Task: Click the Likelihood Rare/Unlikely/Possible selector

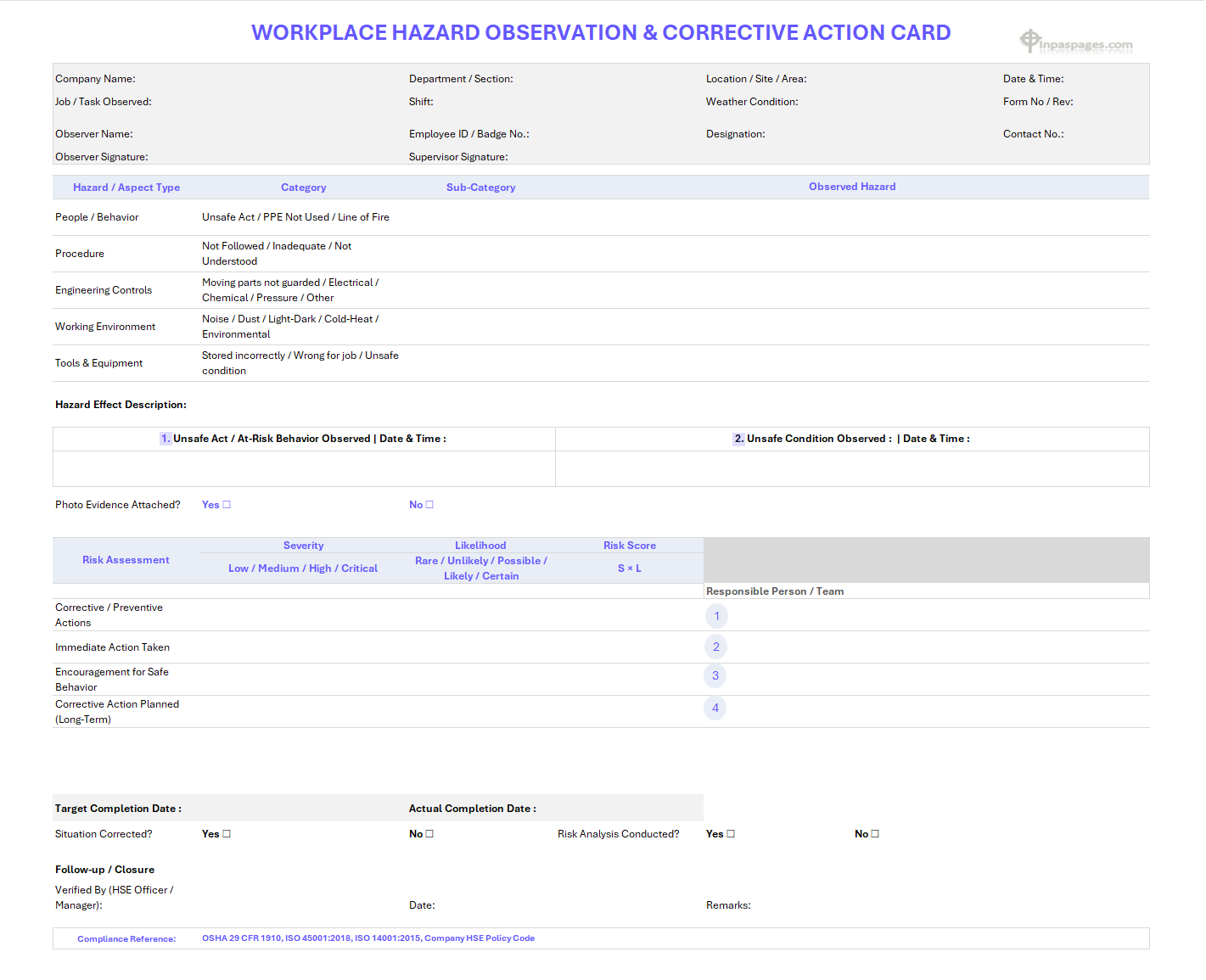Action: click(x=480, y=568)
